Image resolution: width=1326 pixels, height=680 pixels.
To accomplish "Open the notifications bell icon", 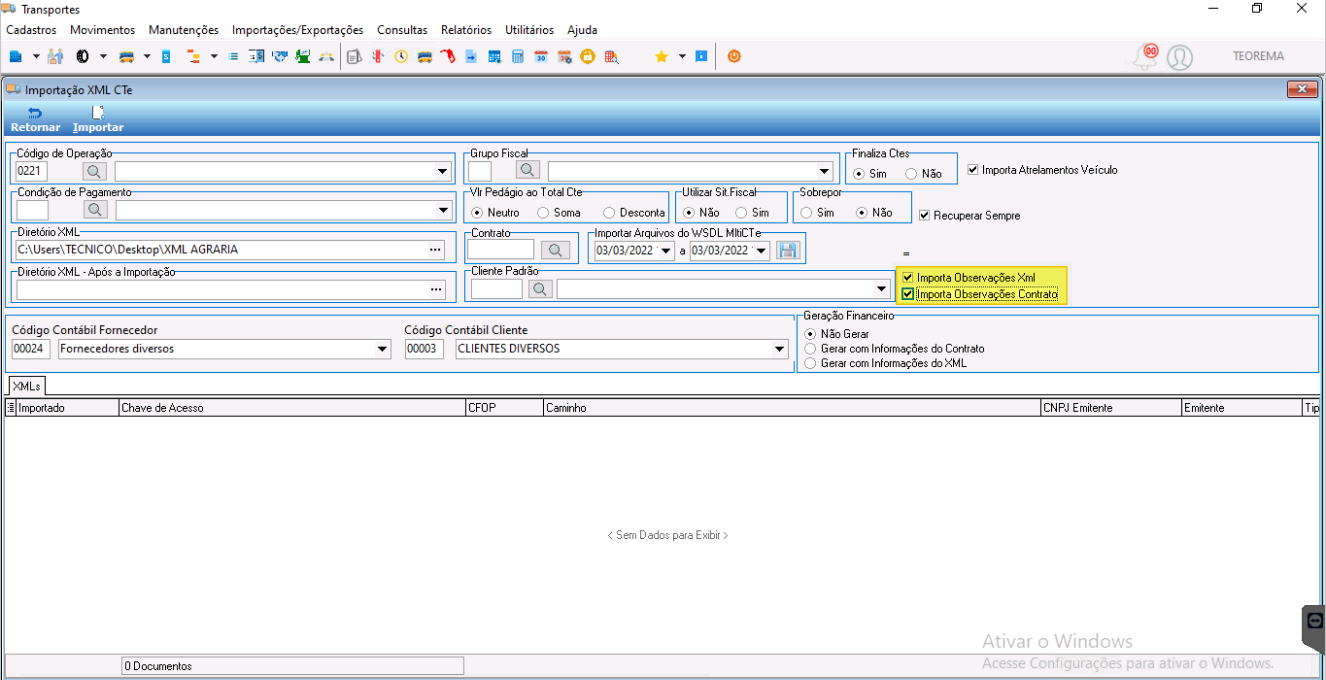I will click(x=1145, y=56).
